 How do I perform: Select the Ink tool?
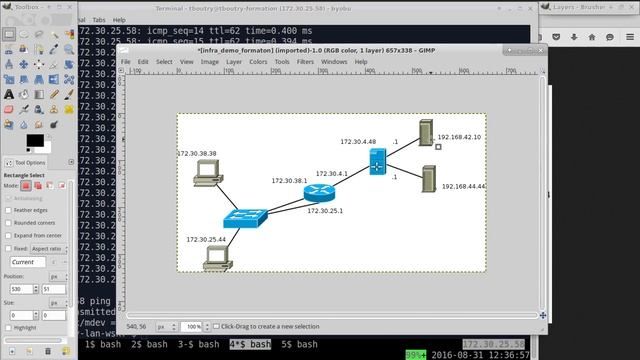[x=39, y=110]
